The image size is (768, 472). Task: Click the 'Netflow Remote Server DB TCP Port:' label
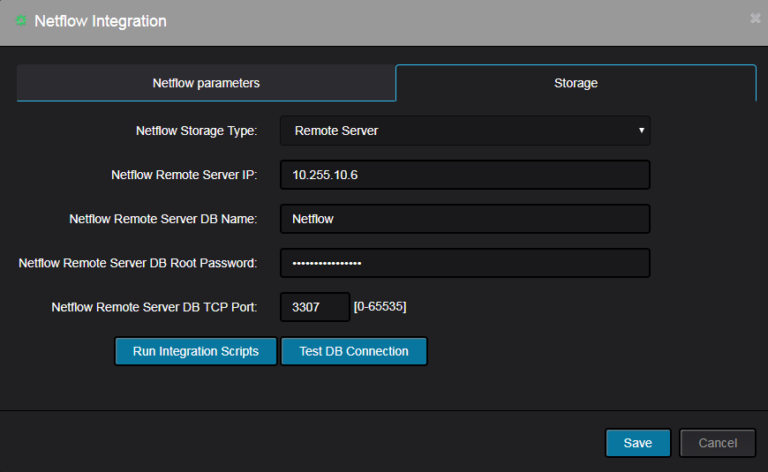click(154, 307)
